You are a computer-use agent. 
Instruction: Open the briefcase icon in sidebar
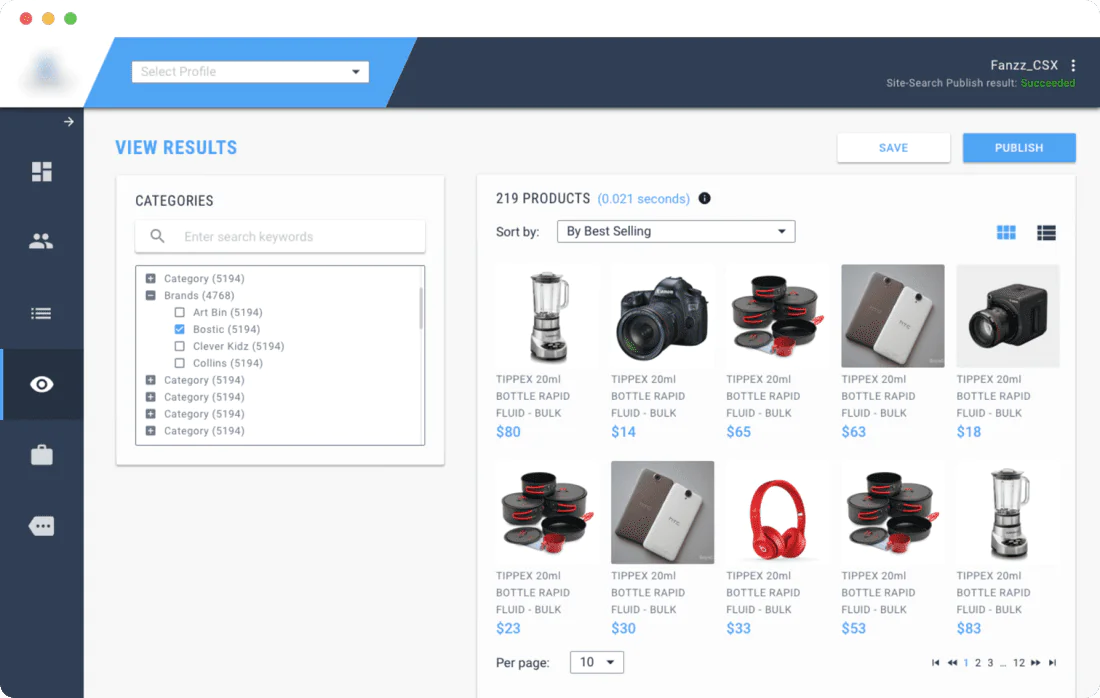click(41, 455)
